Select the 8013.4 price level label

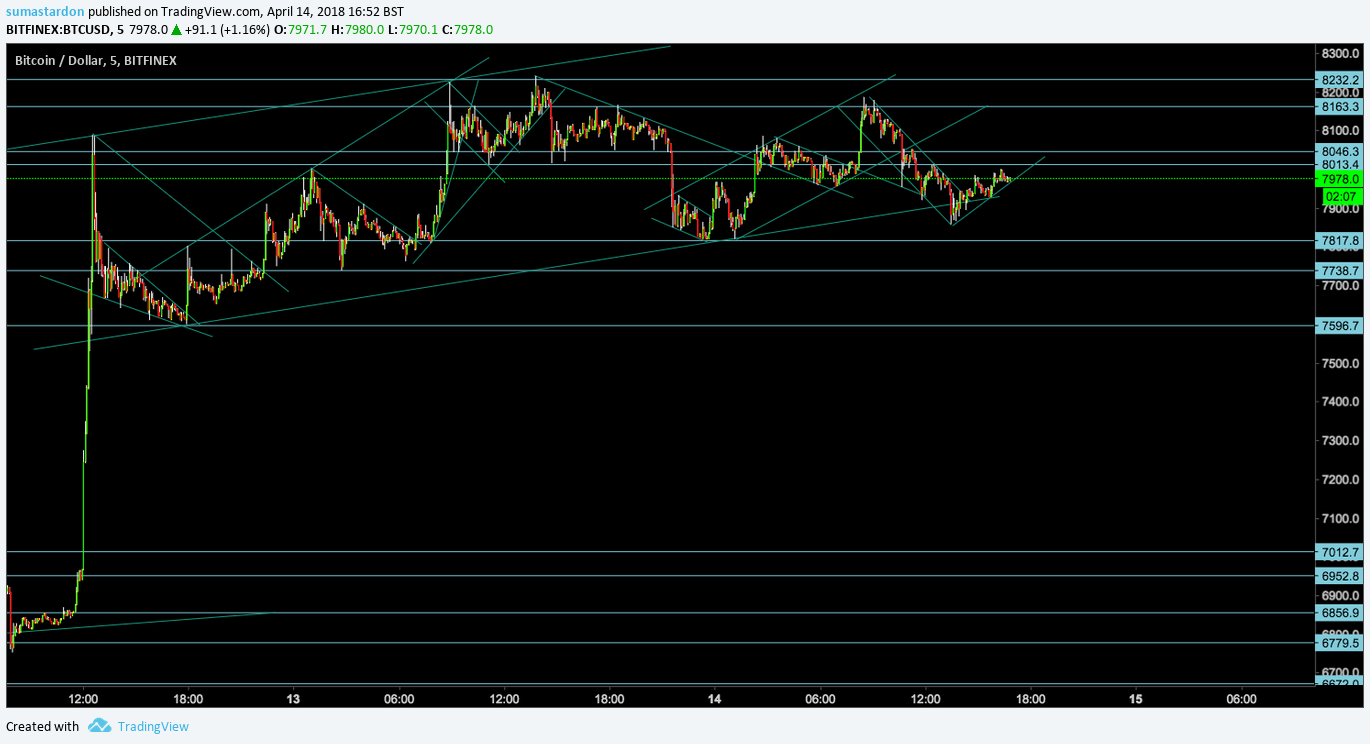pos(1340,165)
